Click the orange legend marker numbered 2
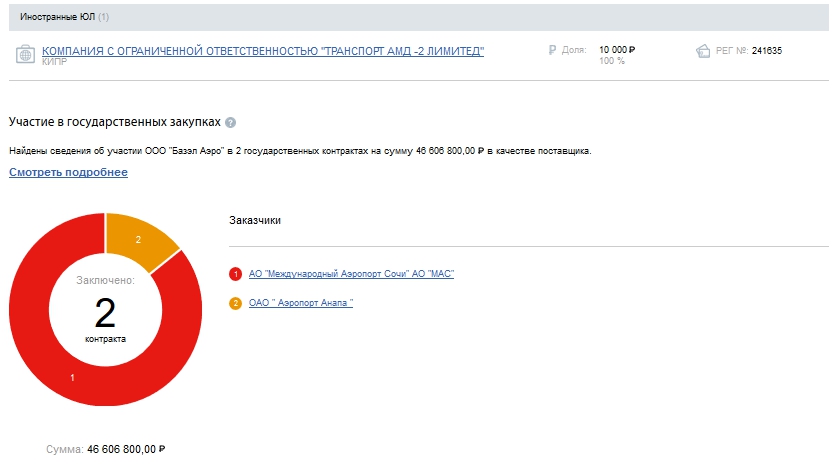 coord(235,303)
